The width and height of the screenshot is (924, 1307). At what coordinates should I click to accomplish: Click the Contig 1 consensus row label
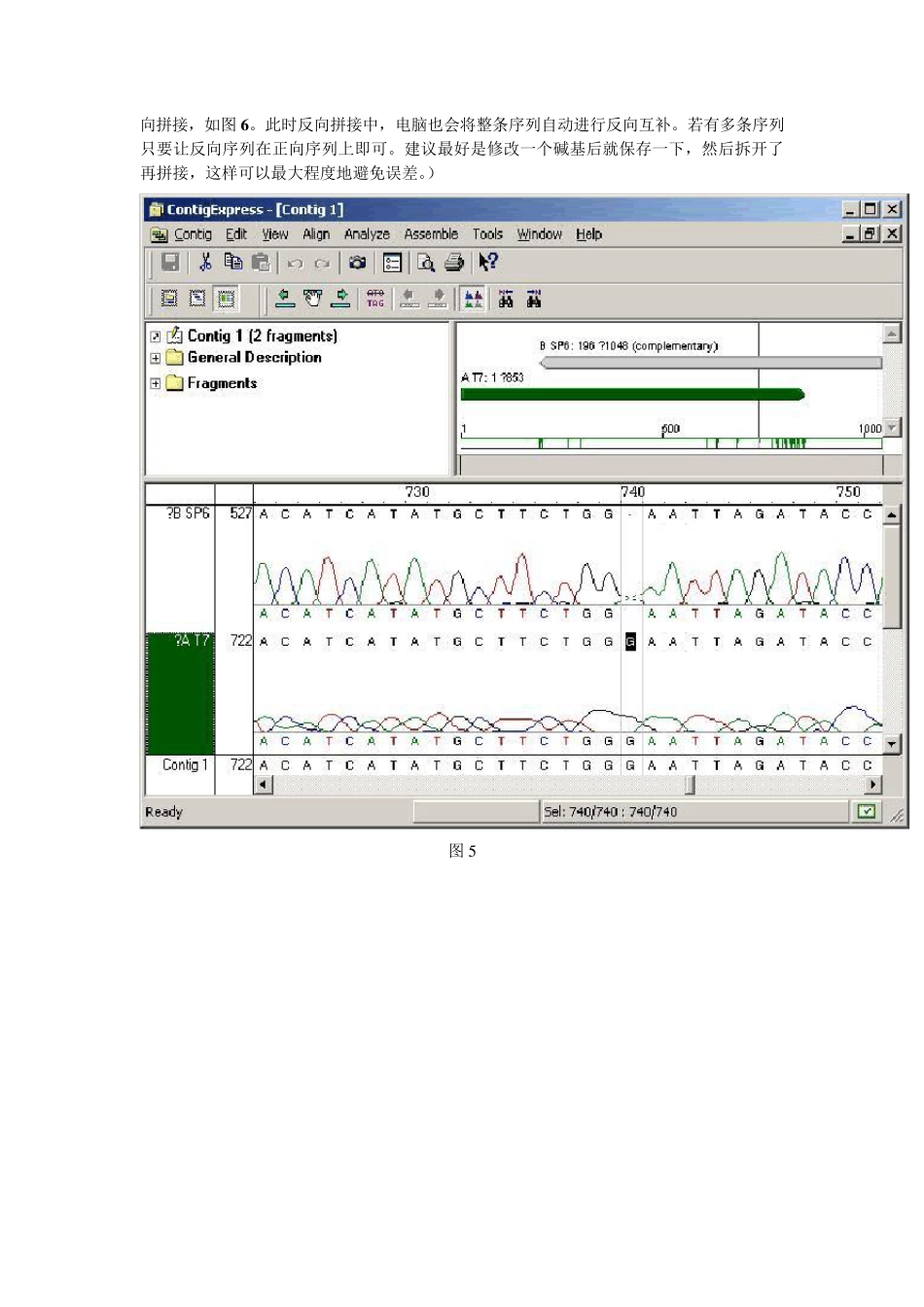pos(185,765)
